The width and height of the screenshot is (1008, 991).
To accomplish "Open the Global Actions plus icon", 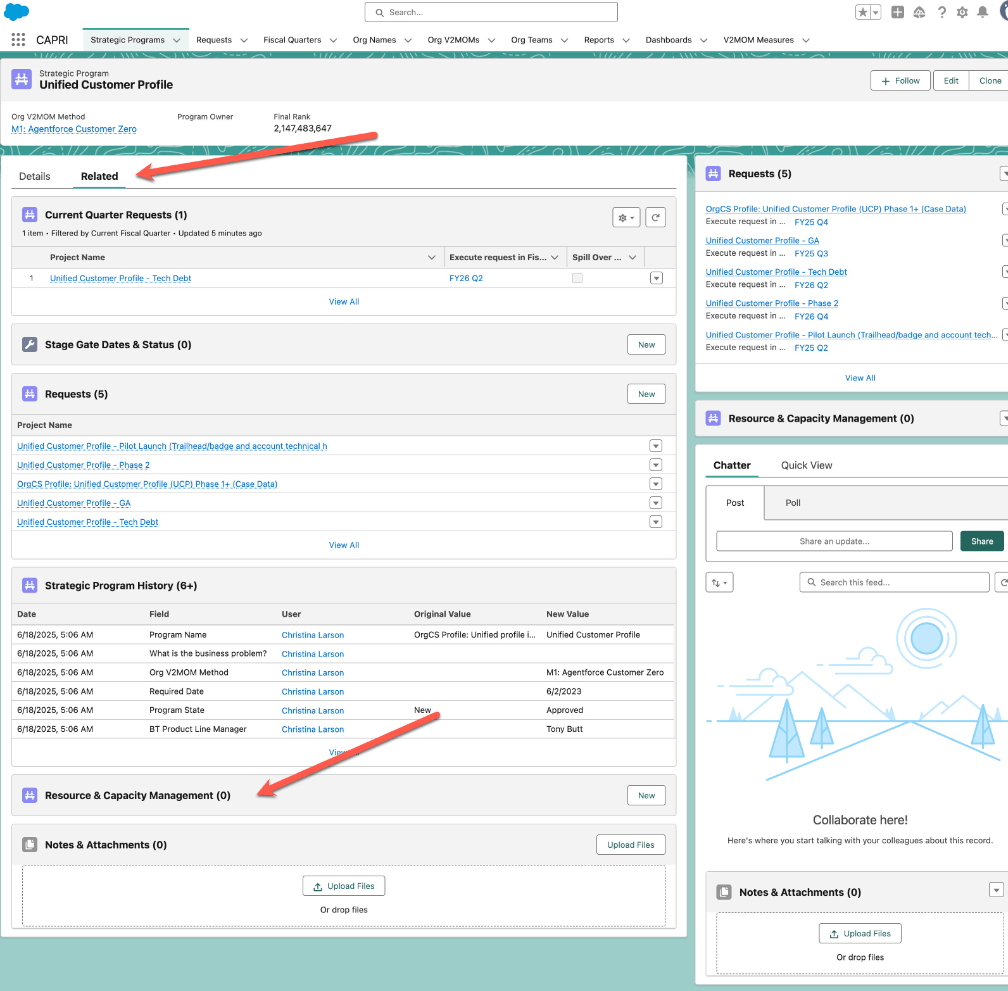I will 897,12.
